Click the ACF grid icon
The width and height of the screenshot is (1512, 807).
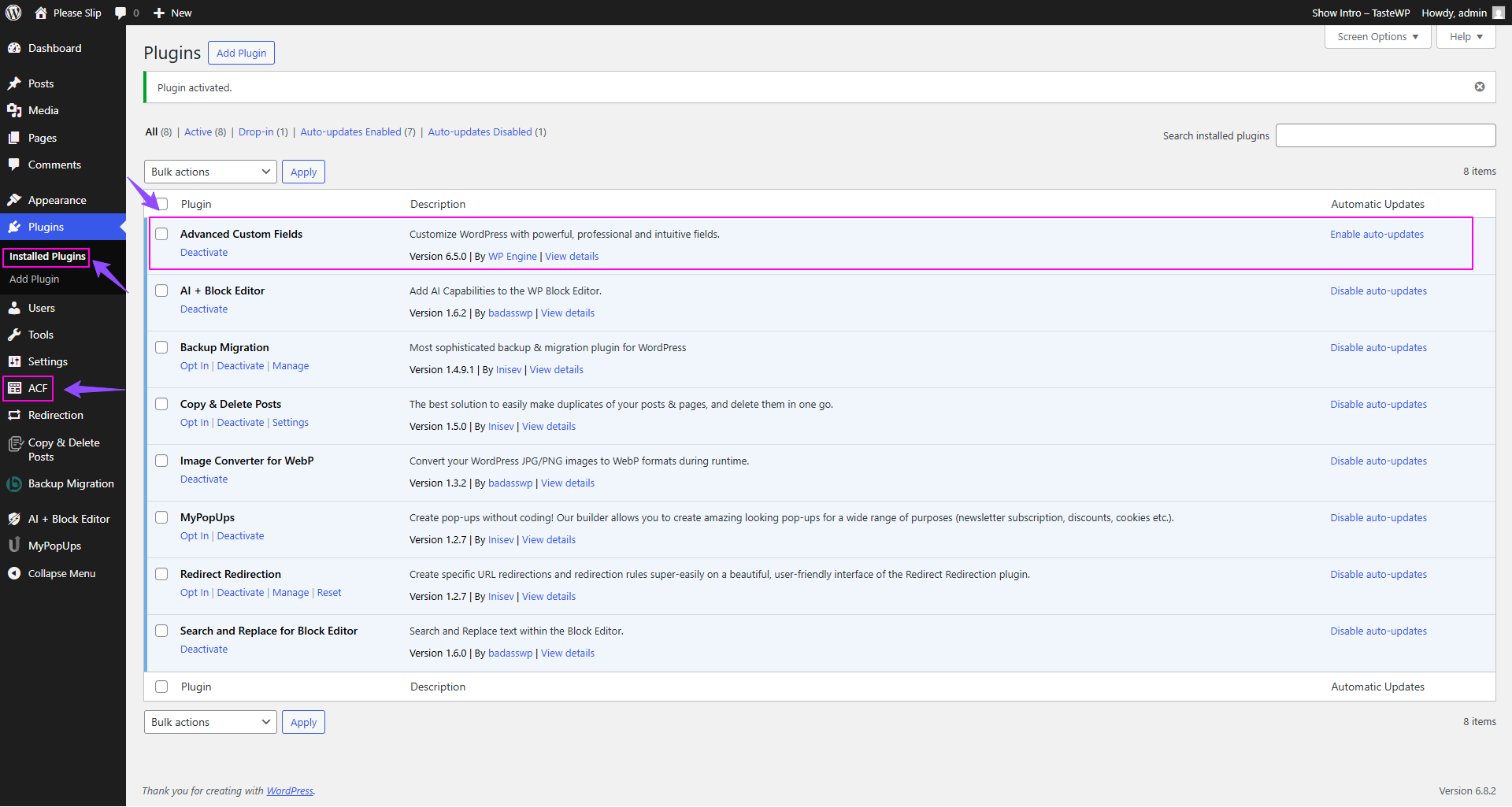(x=14, y=388)
